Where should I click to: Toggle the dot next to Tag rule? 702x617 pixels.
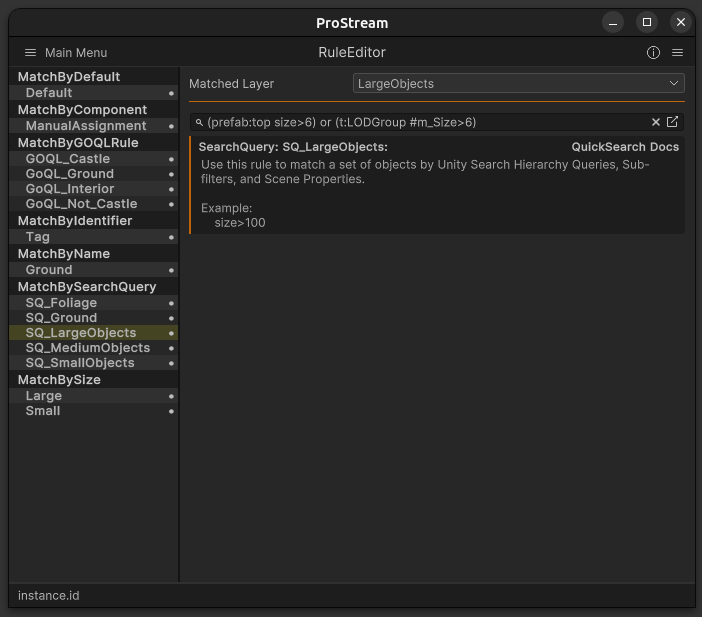coord(171,237)
